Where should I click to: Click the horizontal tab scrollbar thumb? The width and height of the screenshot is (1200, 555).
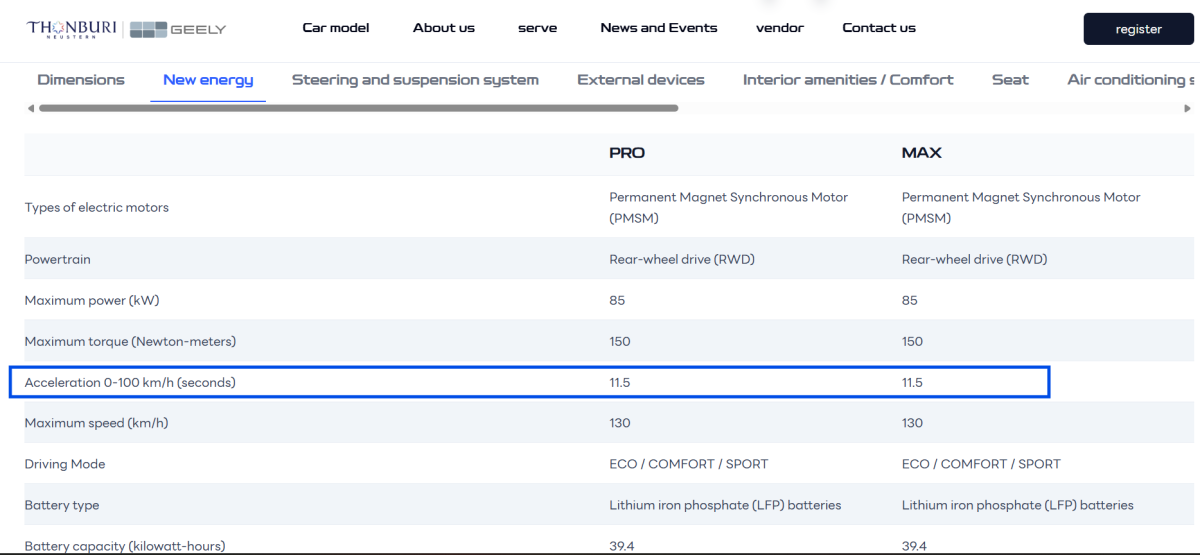358,108
